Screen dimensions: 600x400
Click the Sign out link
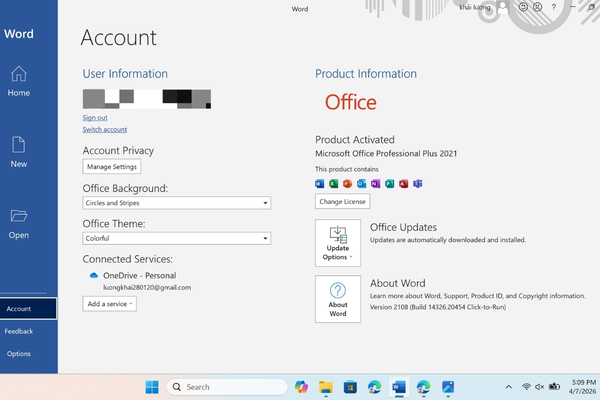[95, 118]
